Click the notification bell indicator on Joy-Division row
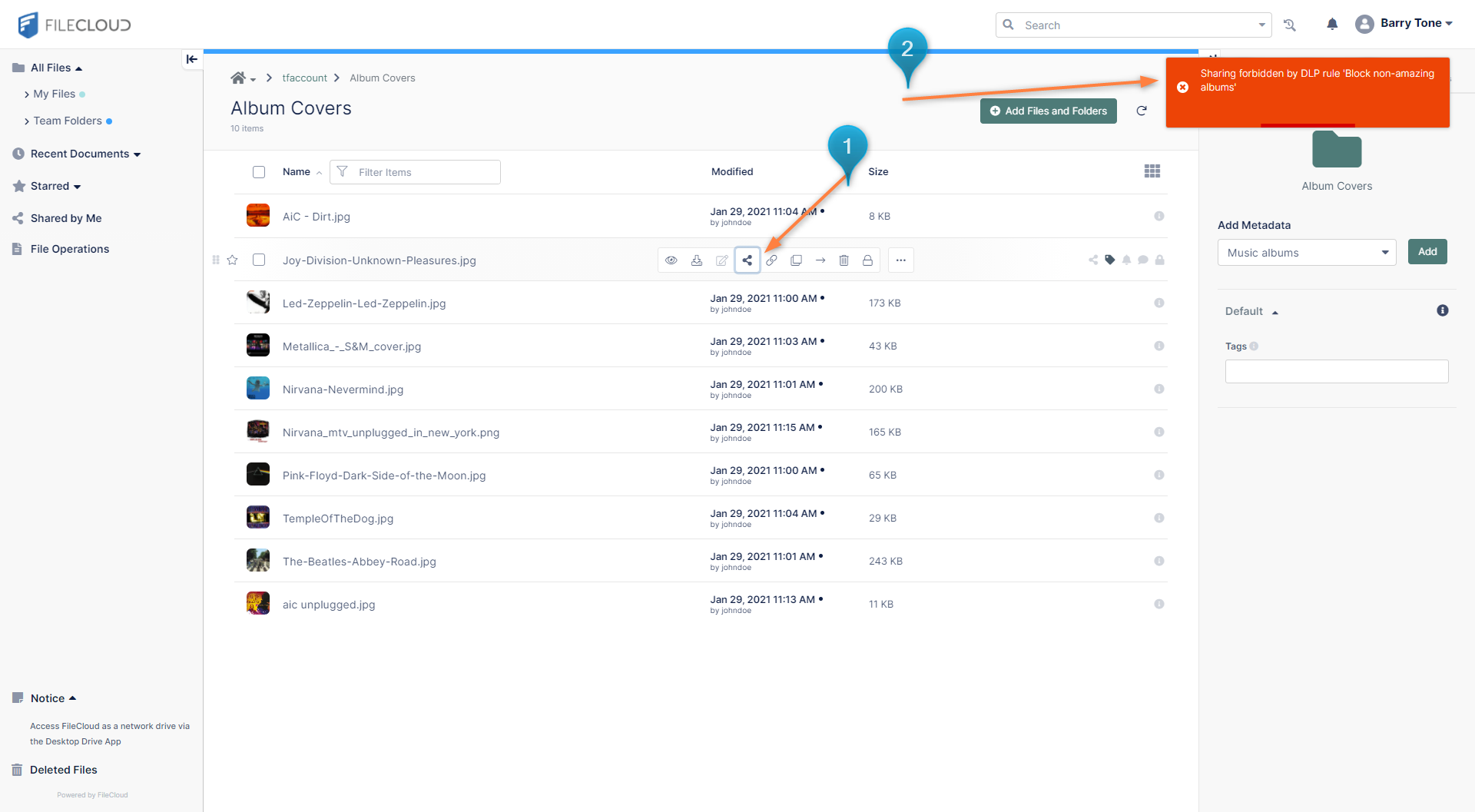The height and width of the screenshot is (812, 1475). point(1127,260)
